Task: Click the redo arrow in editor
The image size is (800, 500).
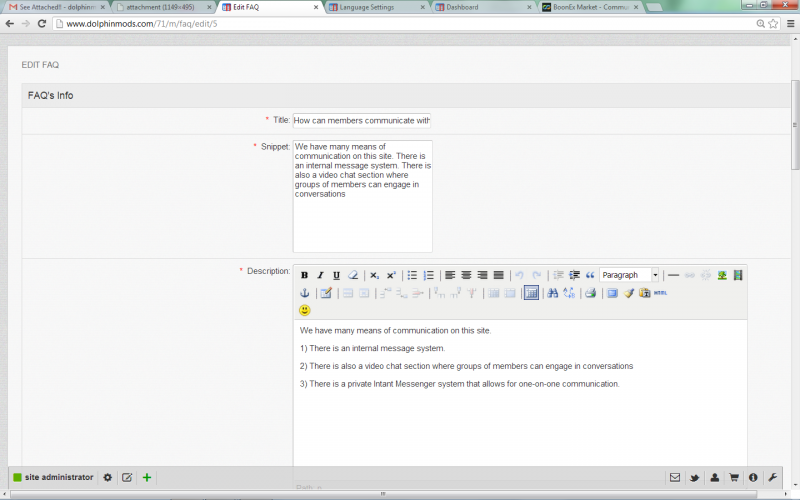Action: (x=536, y=275)
